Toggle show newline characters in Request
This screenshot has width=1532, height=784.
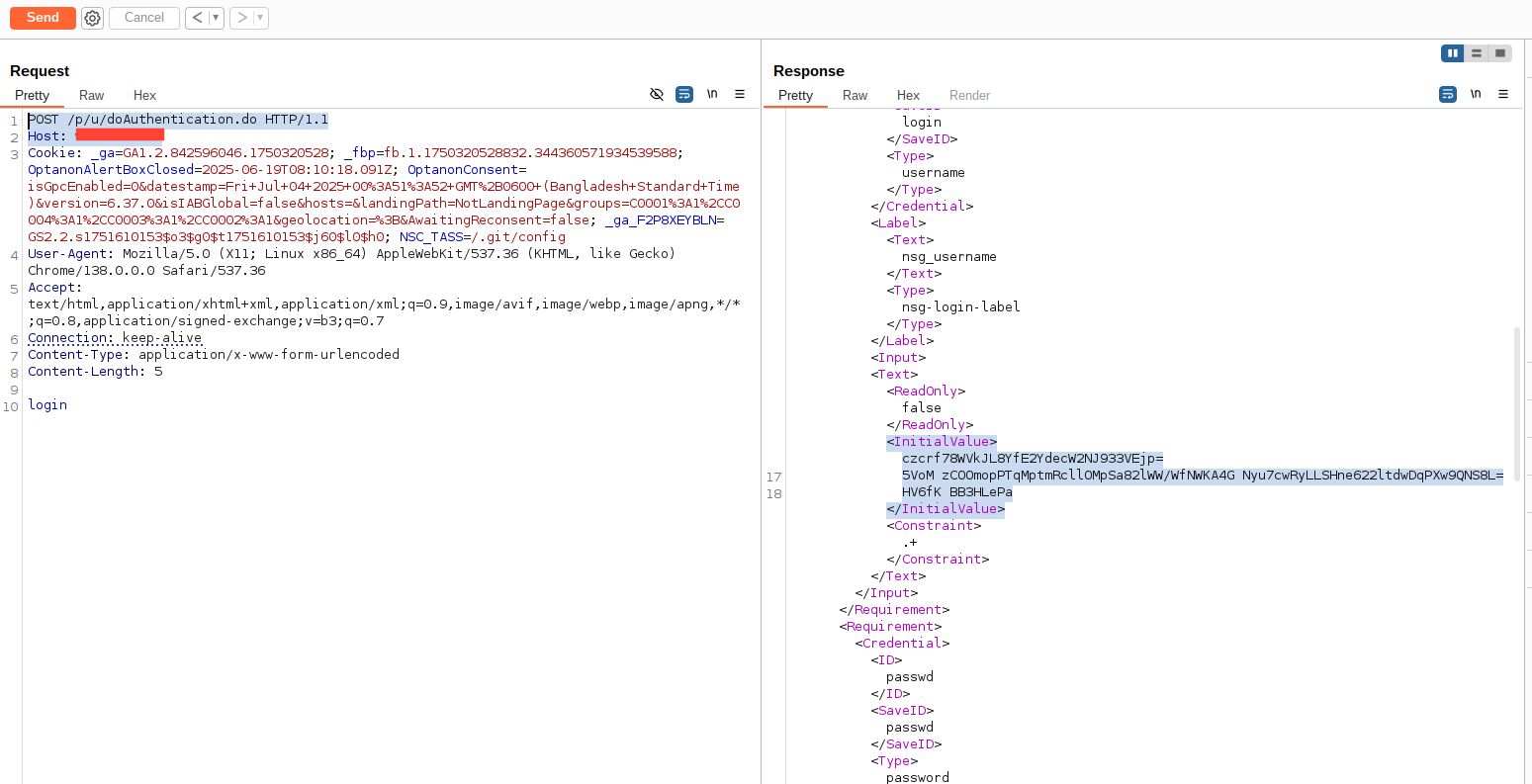click(712, 94)
